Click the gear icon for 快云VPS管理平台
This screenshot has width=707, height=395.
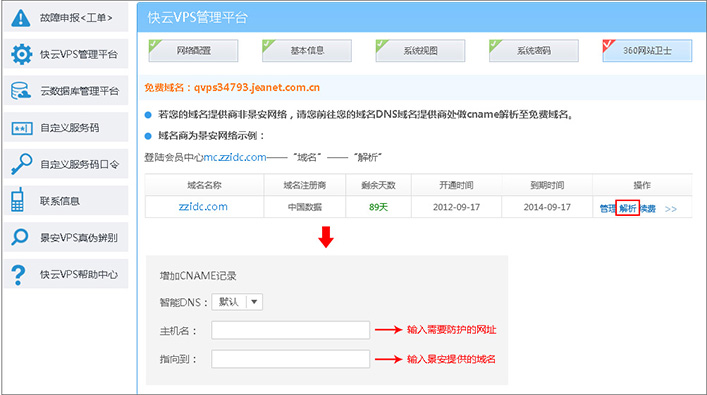pyautogui.click(x=21, y=54)
